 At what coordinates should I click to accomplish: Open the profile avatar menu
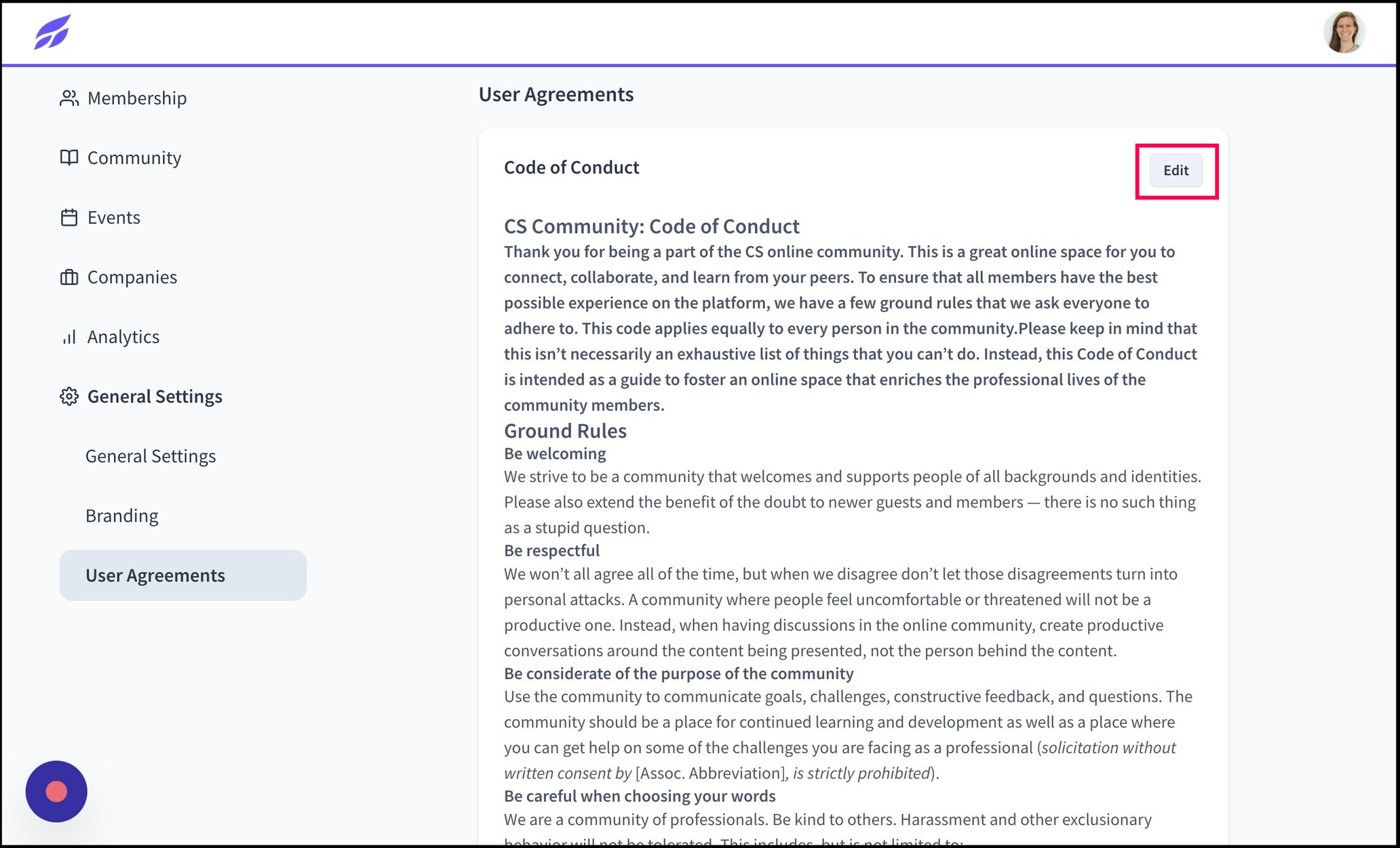tap(1344, 31)
